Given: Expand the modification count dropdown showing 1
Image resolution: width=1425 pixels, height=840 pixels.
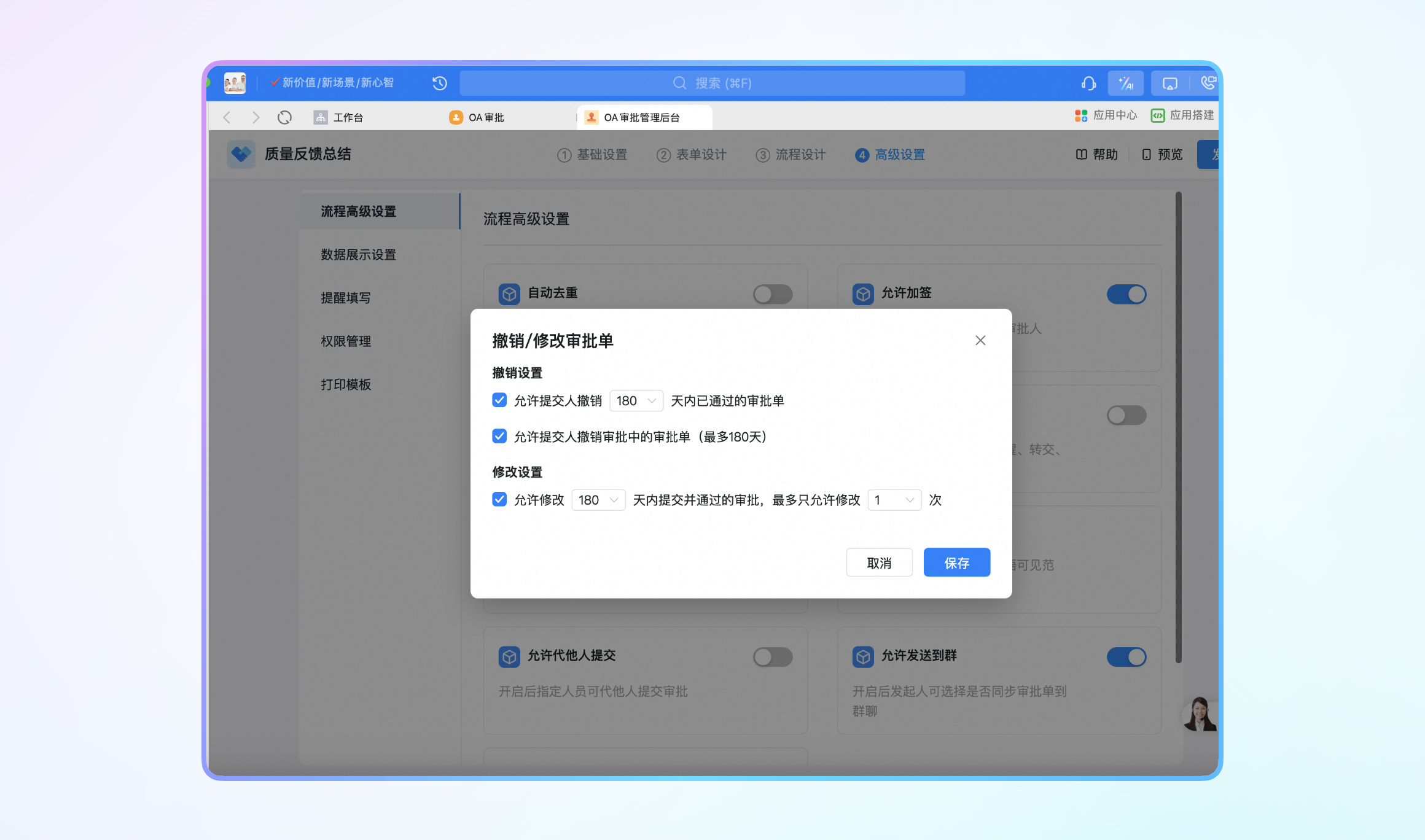Looking at the screenshot, I should (894, 500).
